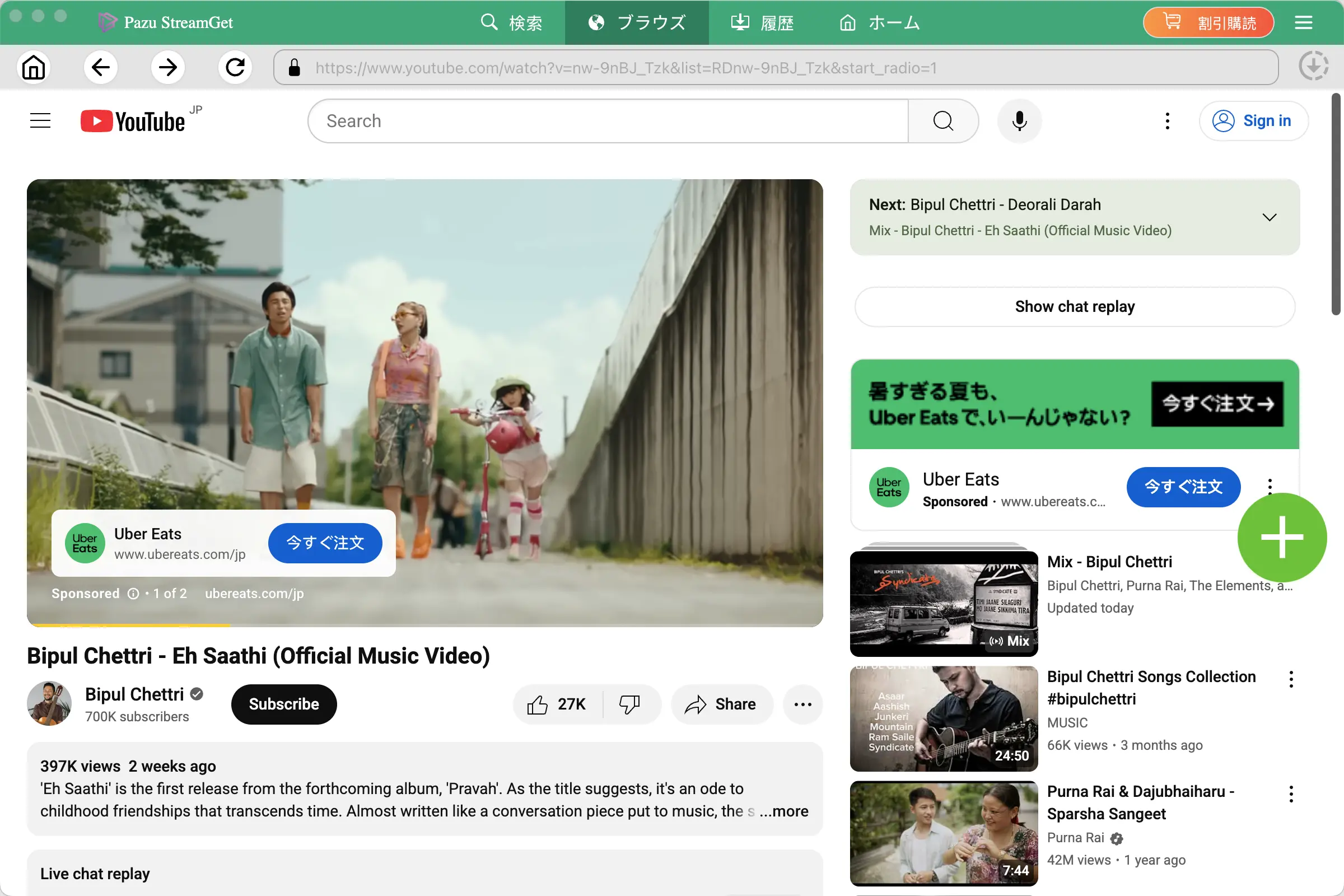The width and height of the screenshot is (1344, 896).
Task: Switch to the 検索 tab
Action: [511, 22]
